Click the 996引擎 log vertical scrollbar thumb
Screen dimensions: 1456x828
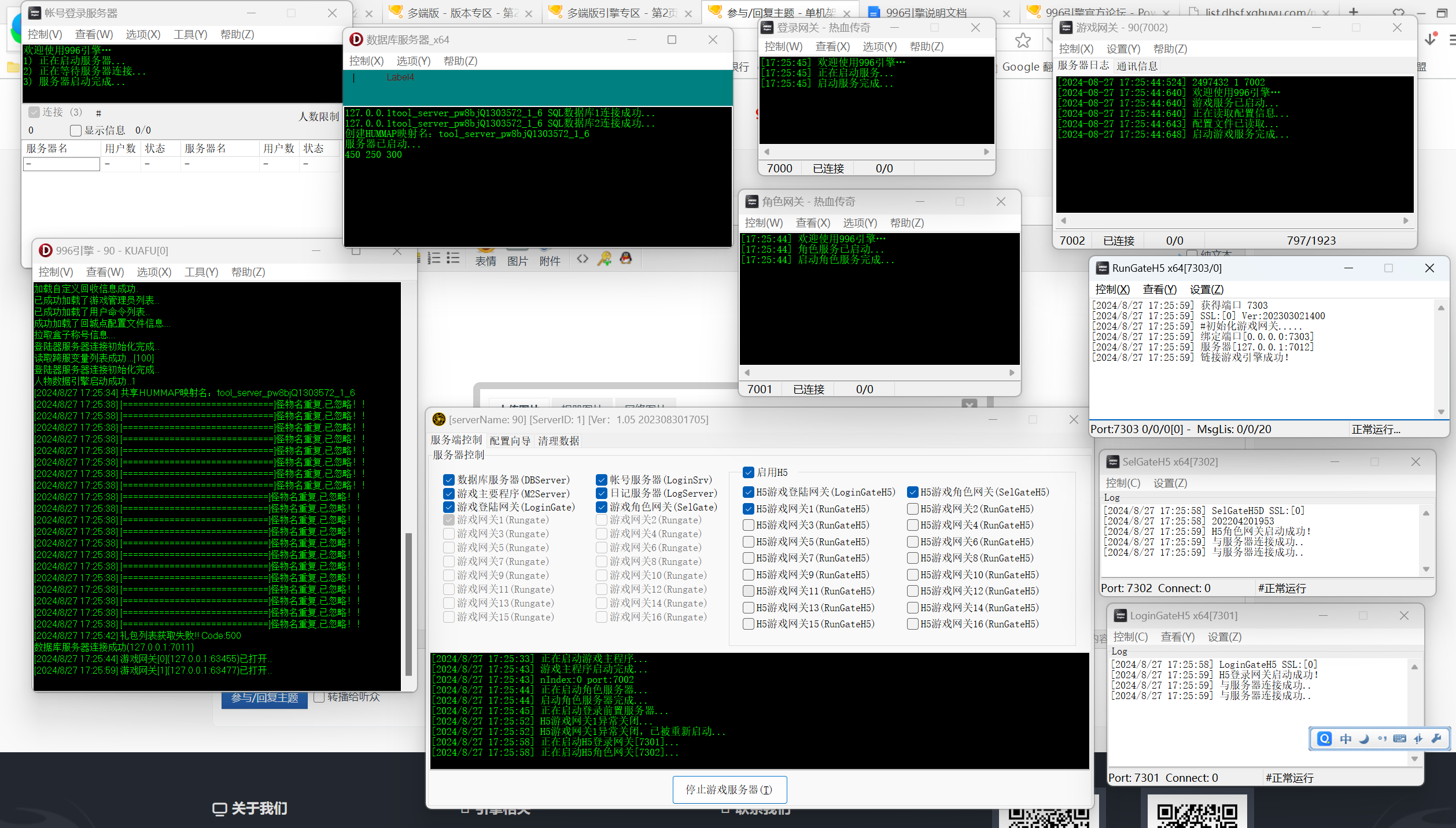click(408, 604)
